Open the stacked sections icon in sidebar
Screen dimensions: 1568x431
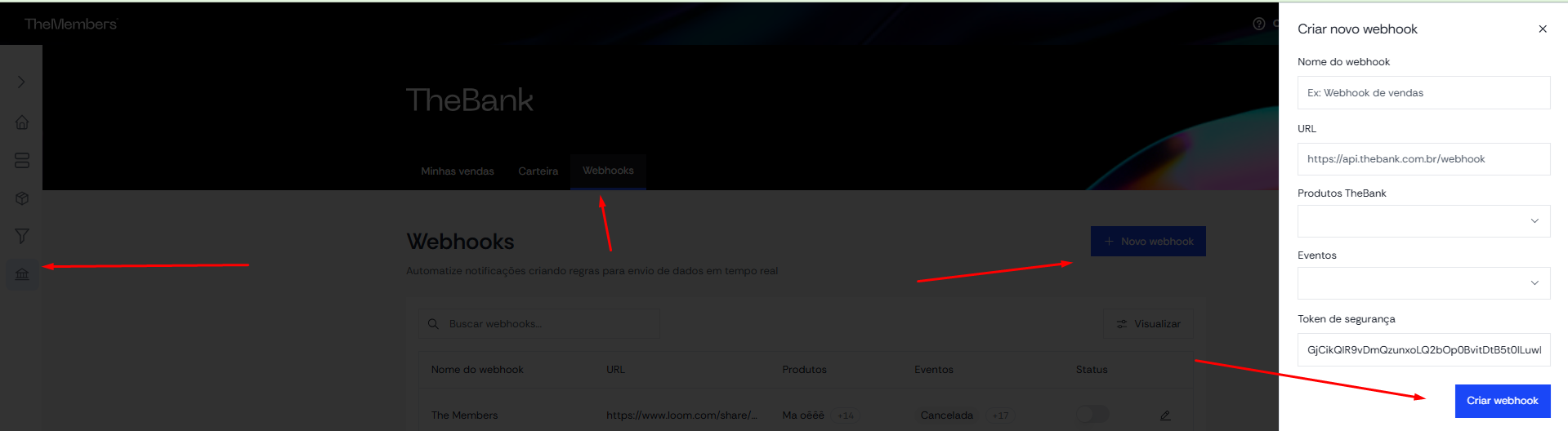tap(22, 160)
